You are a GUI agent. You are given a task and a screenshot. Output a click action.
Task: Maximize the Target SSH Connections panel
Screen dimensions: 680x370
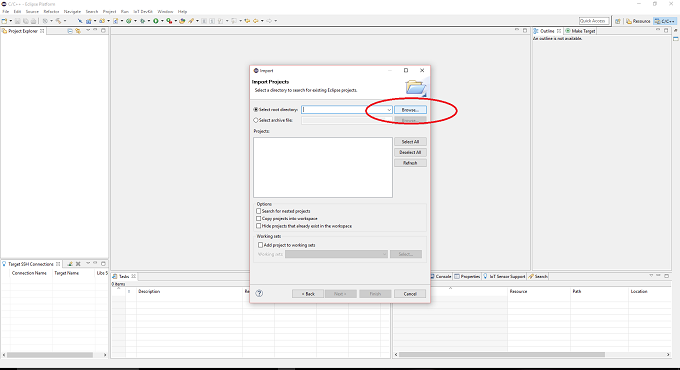103,263
